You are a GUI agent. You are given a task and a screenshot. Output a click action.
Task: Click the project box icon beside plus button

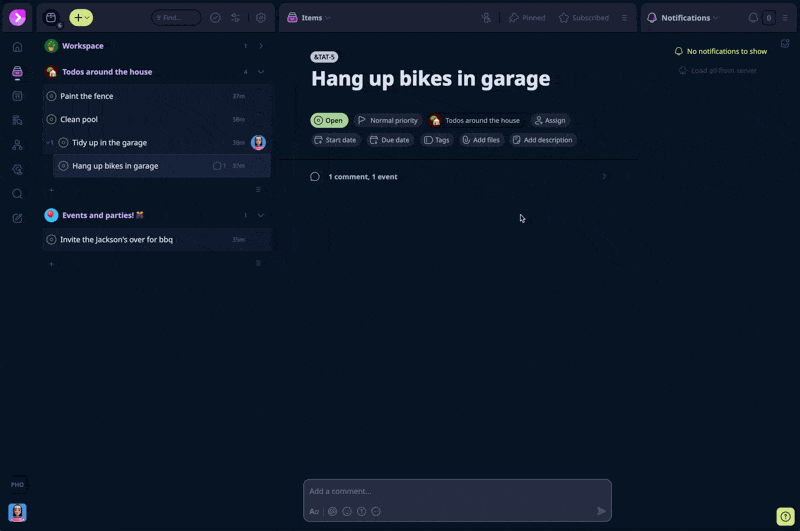pos(51,18)
